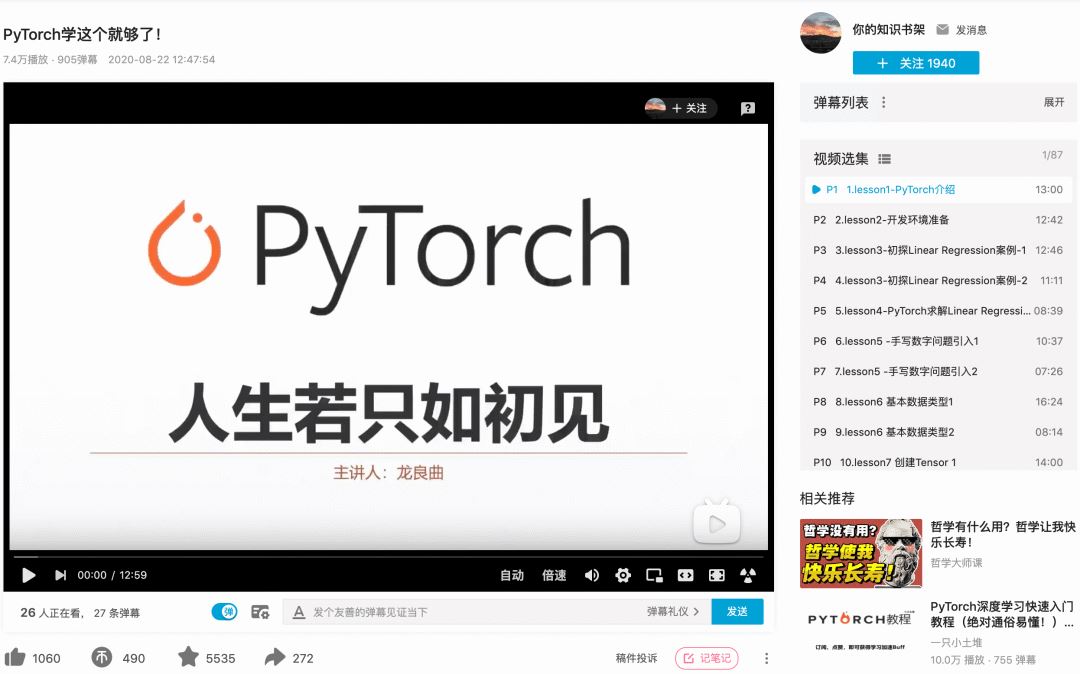Viewport: 1080px width, 674px height.
Task: Click the volume speaker icon
Action: pyautogui.click(x=592, y=575)
